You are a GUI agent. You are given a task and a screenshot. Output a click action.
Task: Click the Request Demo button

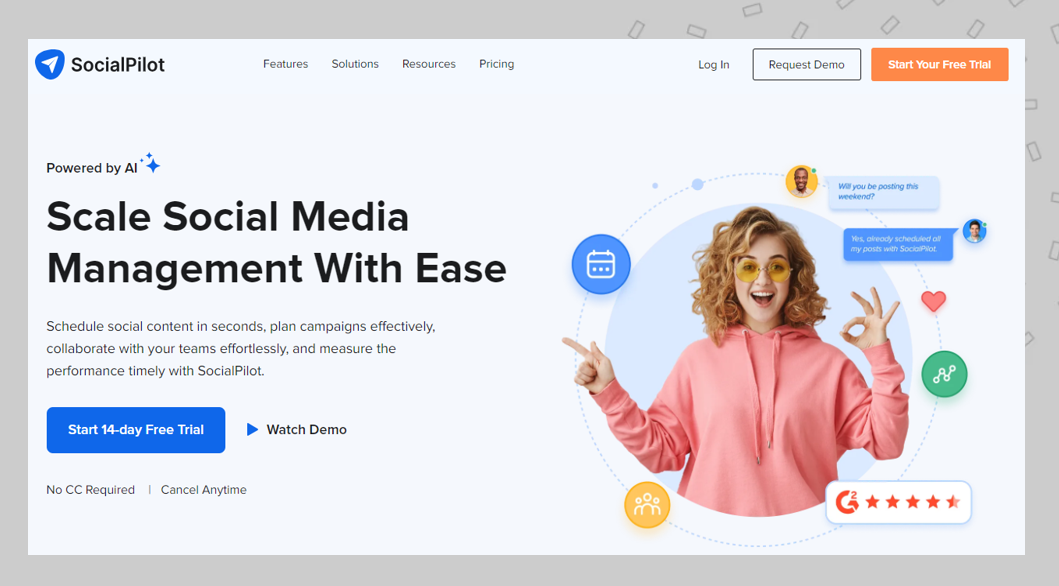click(x=806, y=65)
